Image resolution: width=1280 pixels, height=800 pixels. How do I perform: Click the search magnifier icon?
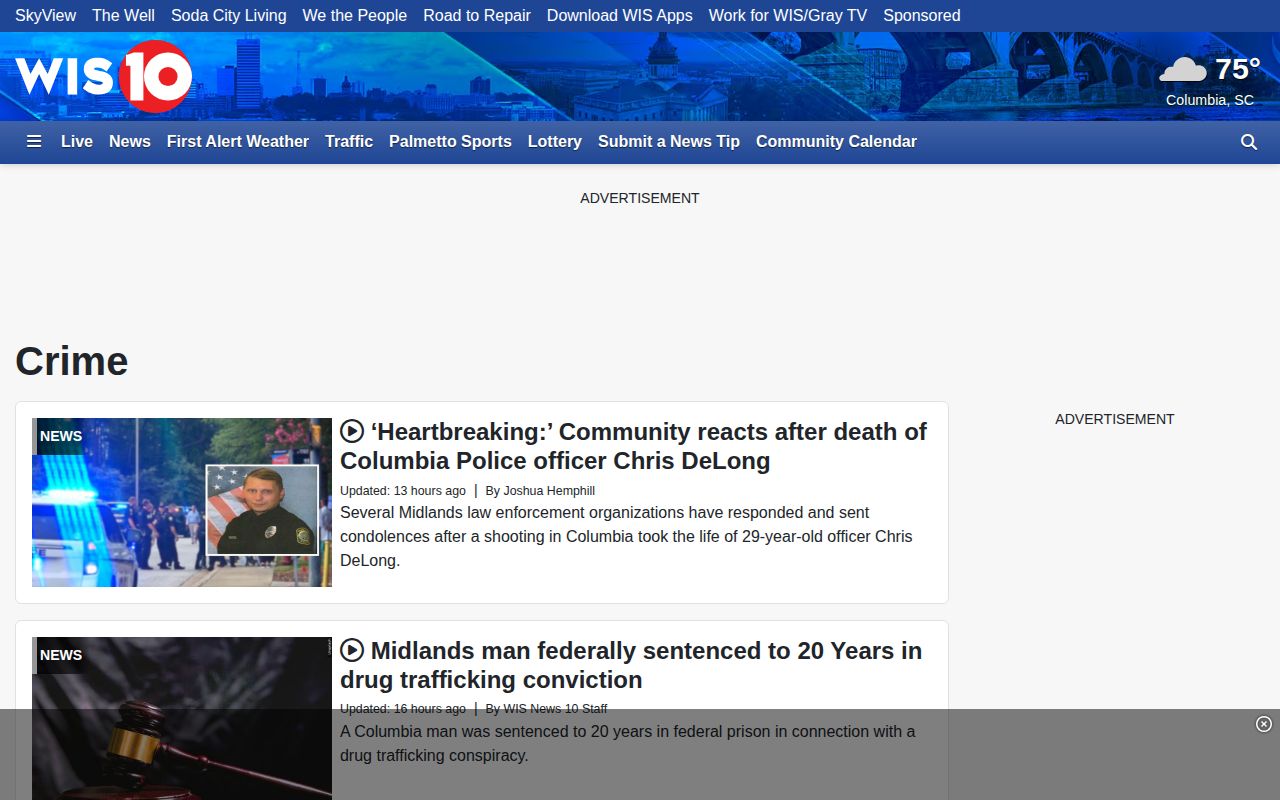pos(1249,142)
